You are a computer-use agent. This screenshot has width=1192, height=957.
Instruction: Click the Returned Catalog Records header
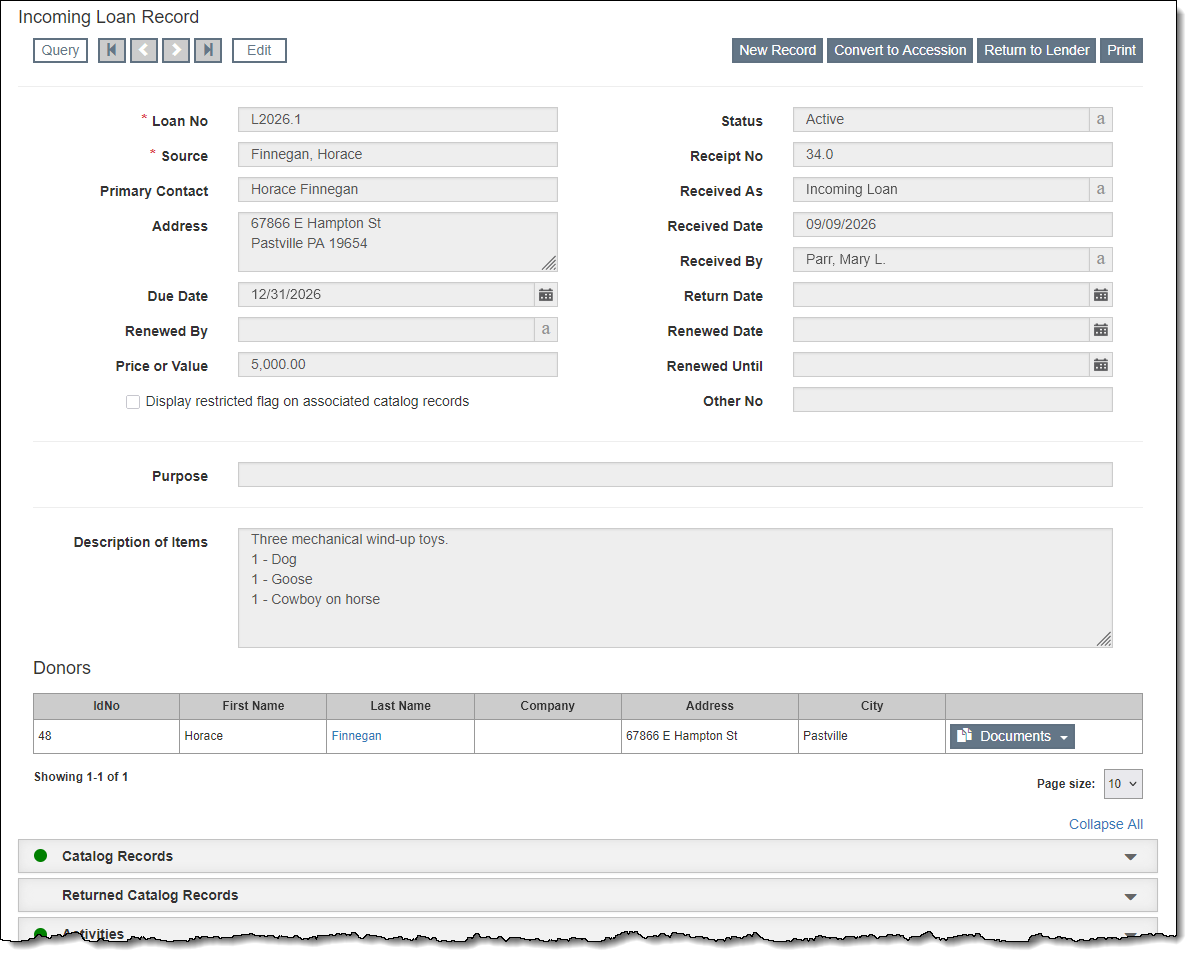(588, 895)
